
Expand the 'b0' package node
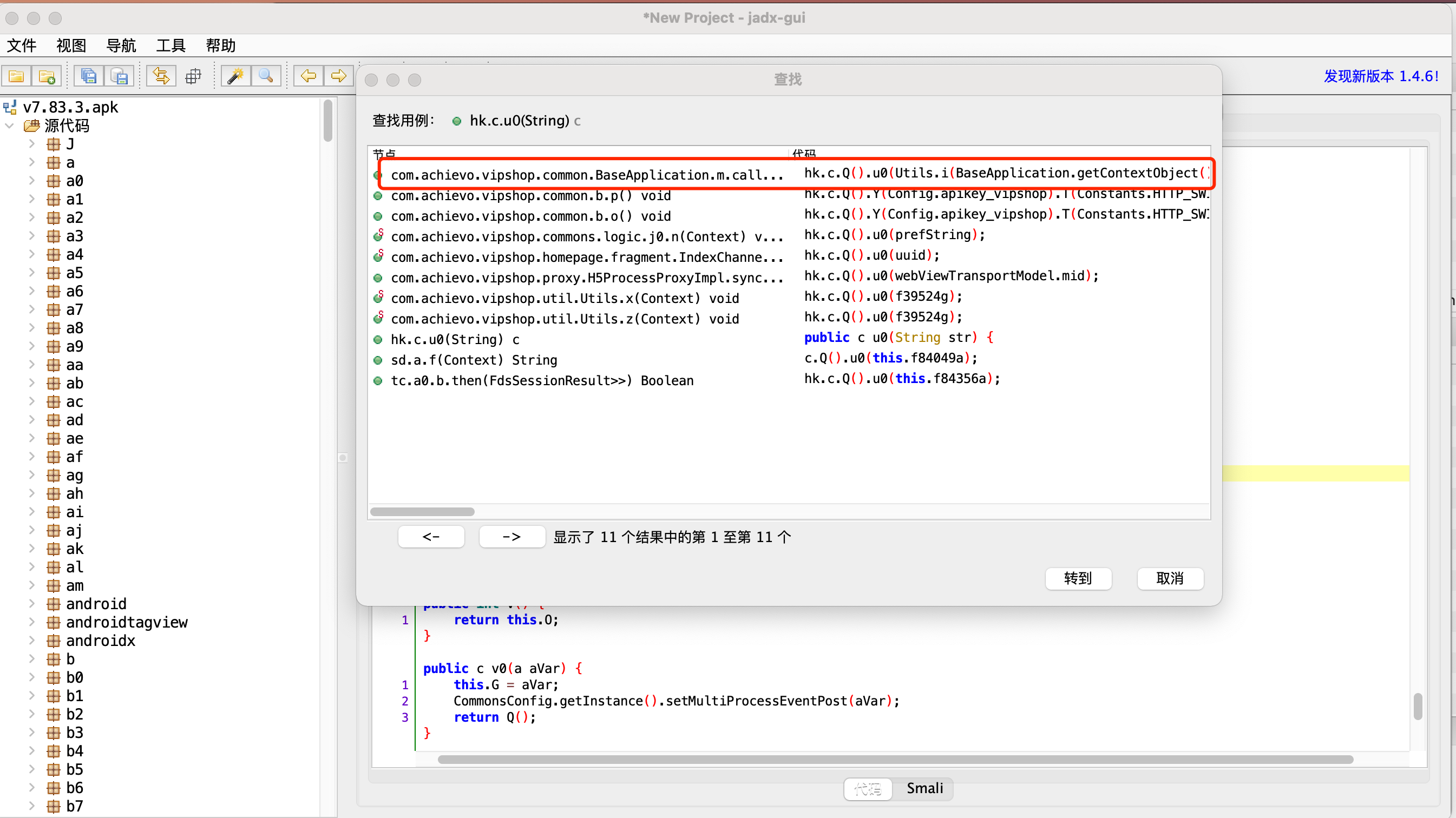click(x=32, y=677)
